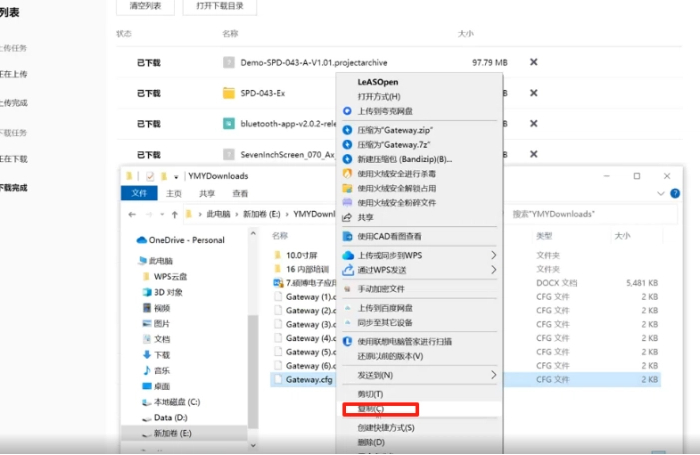Go back using Explorer's back arrow
The height and width of the screenshot is (455, 700).
[x=133, y=214]
